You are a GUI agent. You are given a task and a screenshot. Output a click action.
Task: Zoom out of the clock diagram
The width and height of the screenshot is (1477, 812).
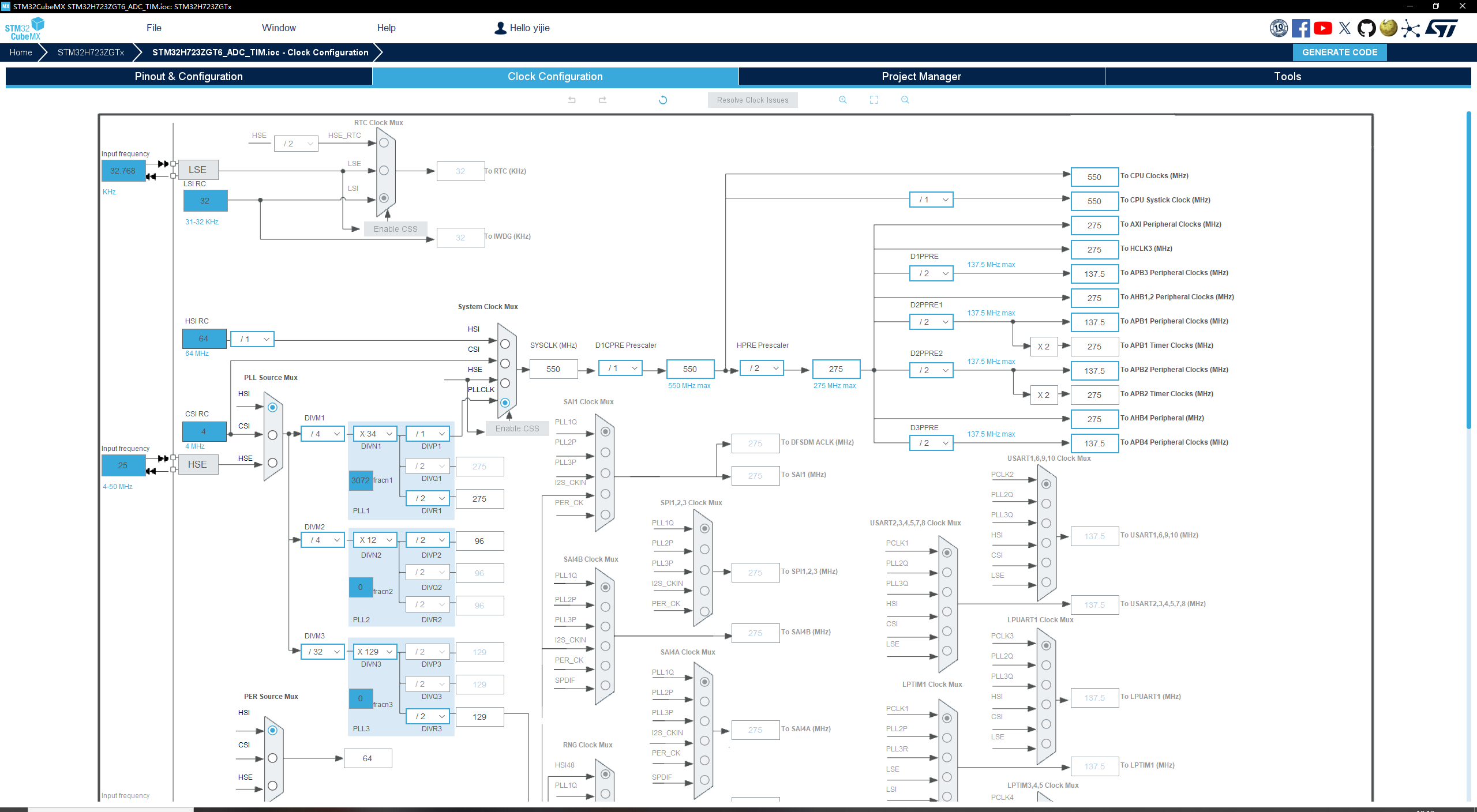pos(905,100)
